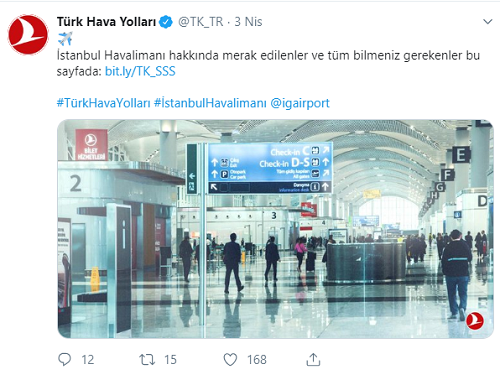The image size is (500, 380).
Task: Open the bit.ly/TK_SSS link
Action: coord(140,71)
